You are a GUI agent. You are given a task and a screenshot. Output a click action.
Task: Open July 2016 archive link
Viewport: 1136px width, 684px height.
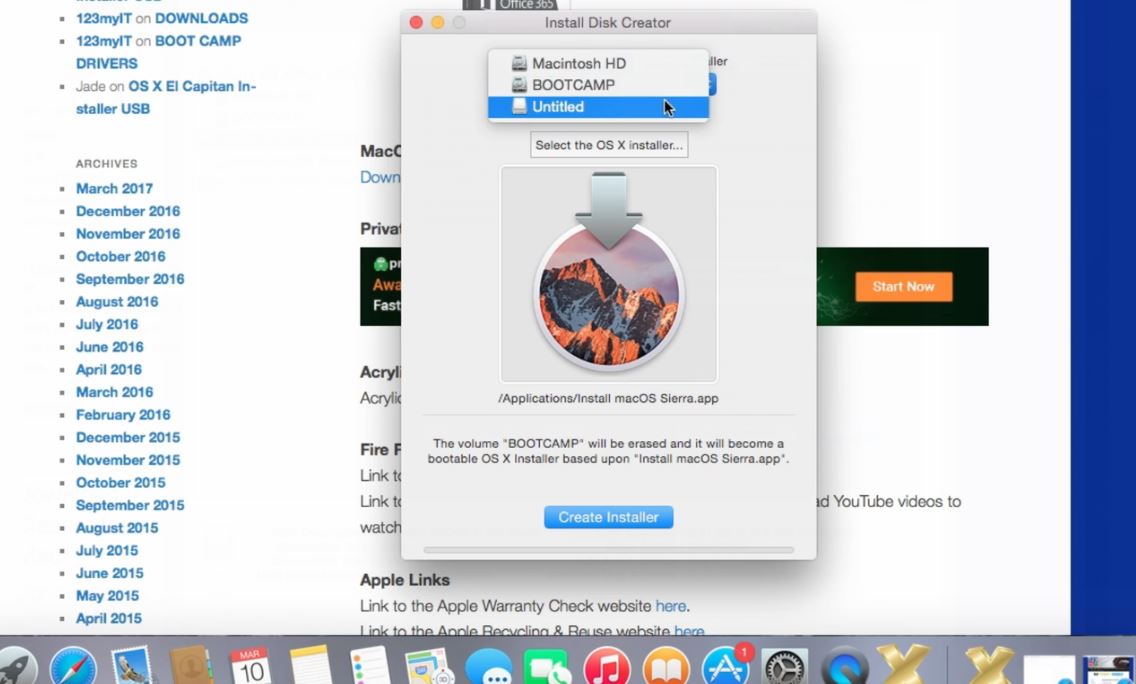[x=107, y=324]
